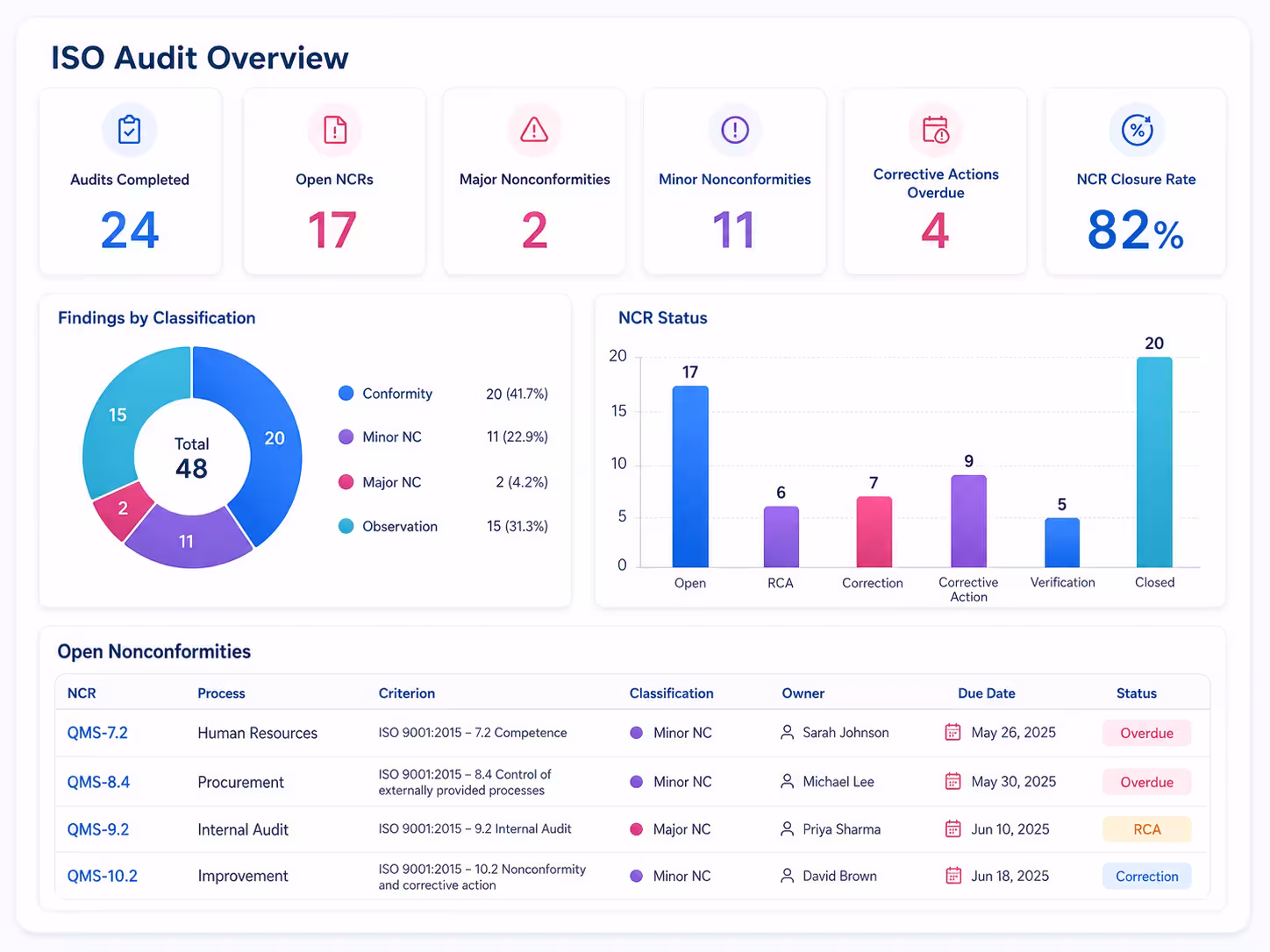The height and width of the screenshot is (952, 1270).
Task: Open the QMS-9.2 NCR link
Action: (98, 829)
